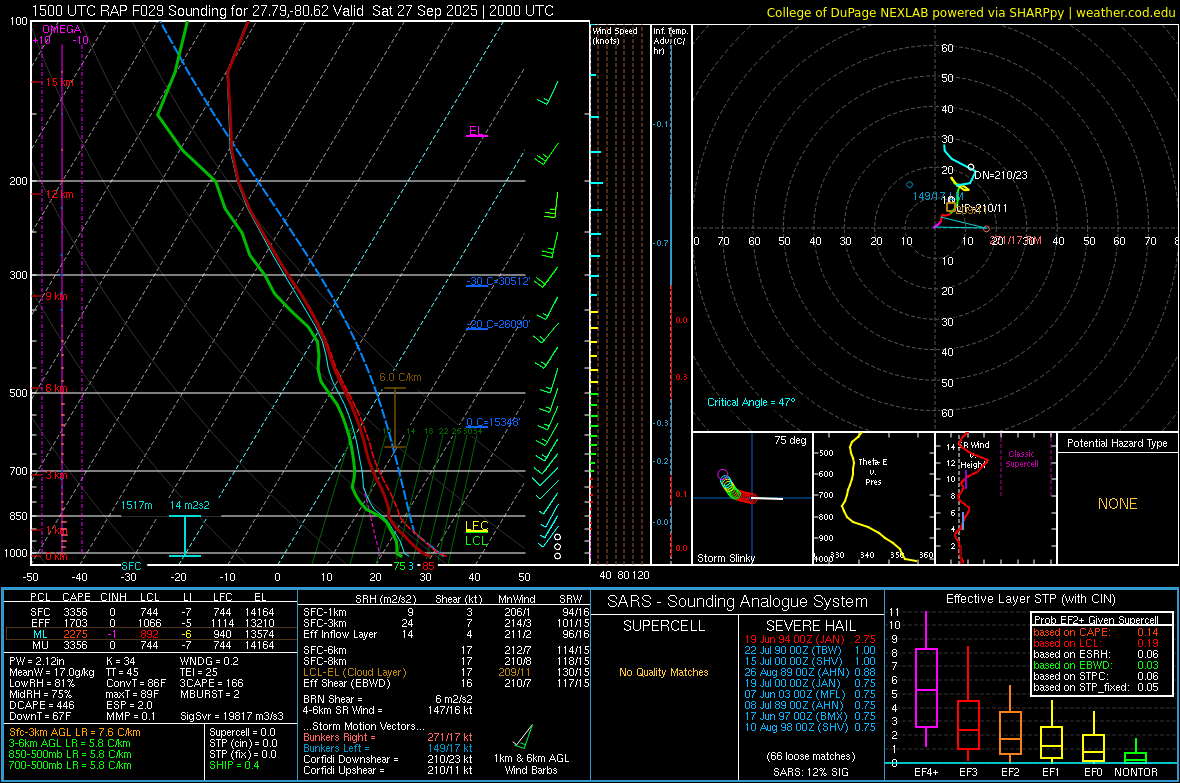This screenshot has height=783, width=1180.
Task: Click the Classic Supercell marker text
Action: (x=1022, y=459)
